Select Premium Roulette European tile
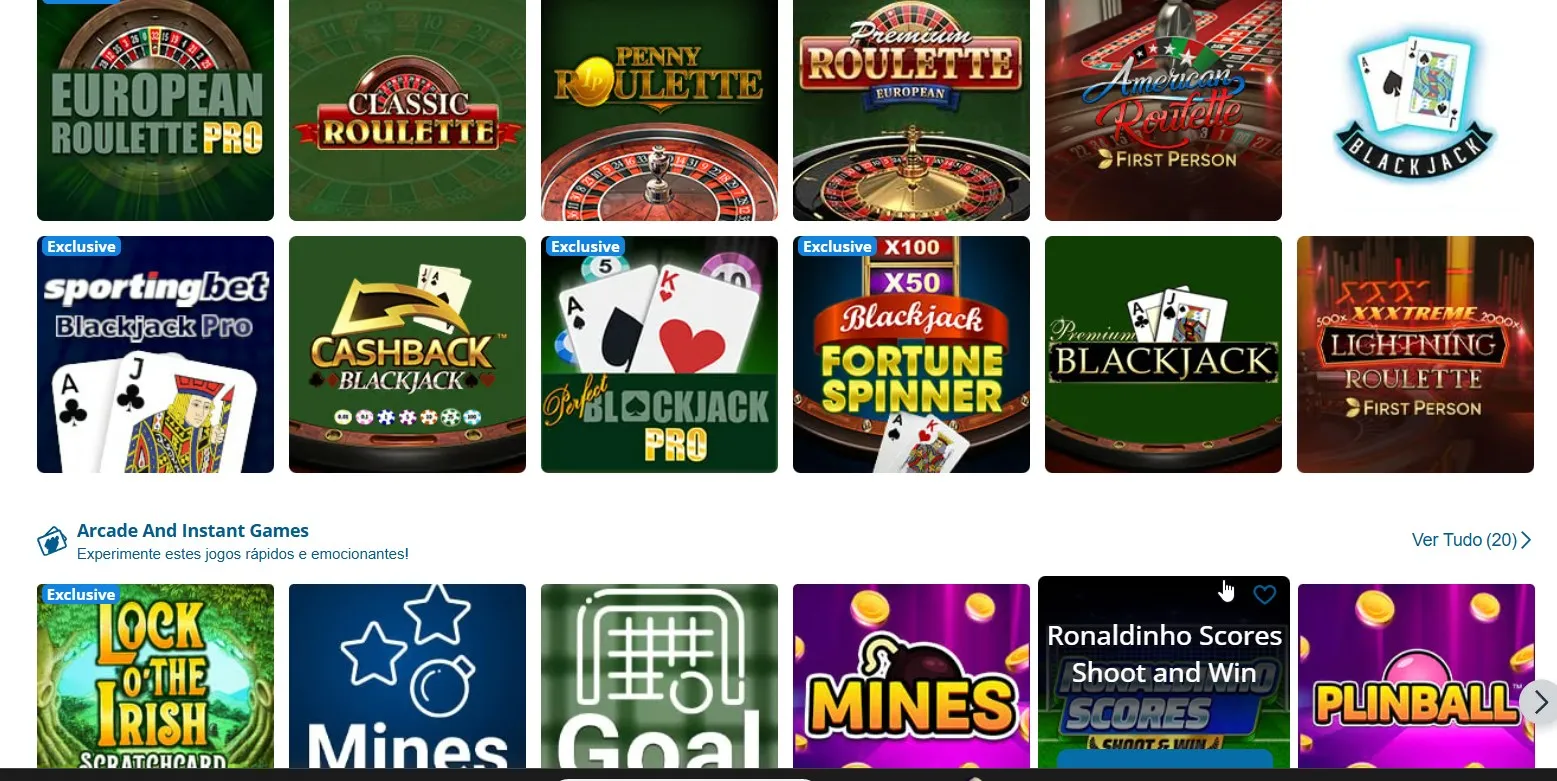 (x=911, y=110)
